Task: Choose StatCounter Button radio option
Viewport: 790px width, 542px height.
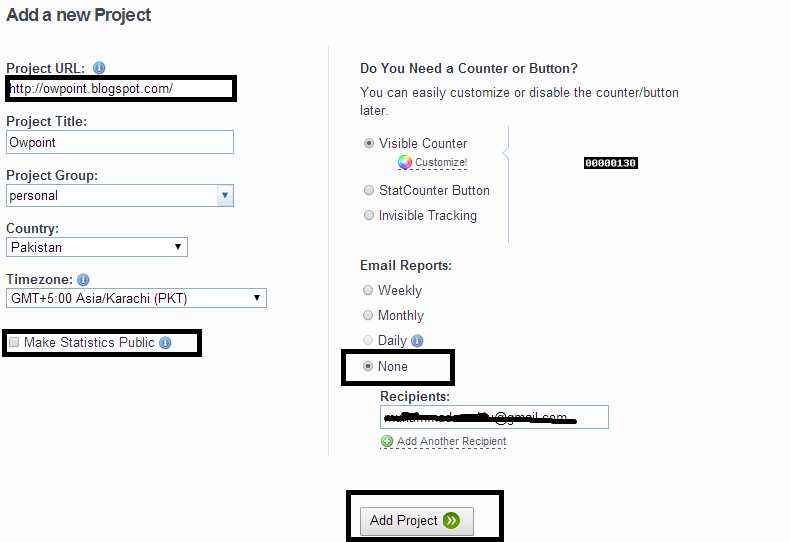Action: click(368, 190)
